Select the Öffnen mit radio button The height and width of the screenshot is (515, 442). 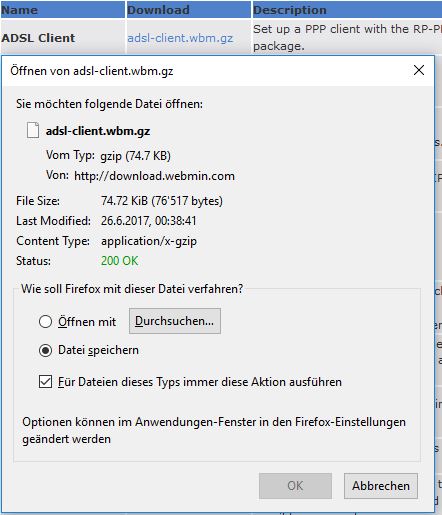pos(45,322)
